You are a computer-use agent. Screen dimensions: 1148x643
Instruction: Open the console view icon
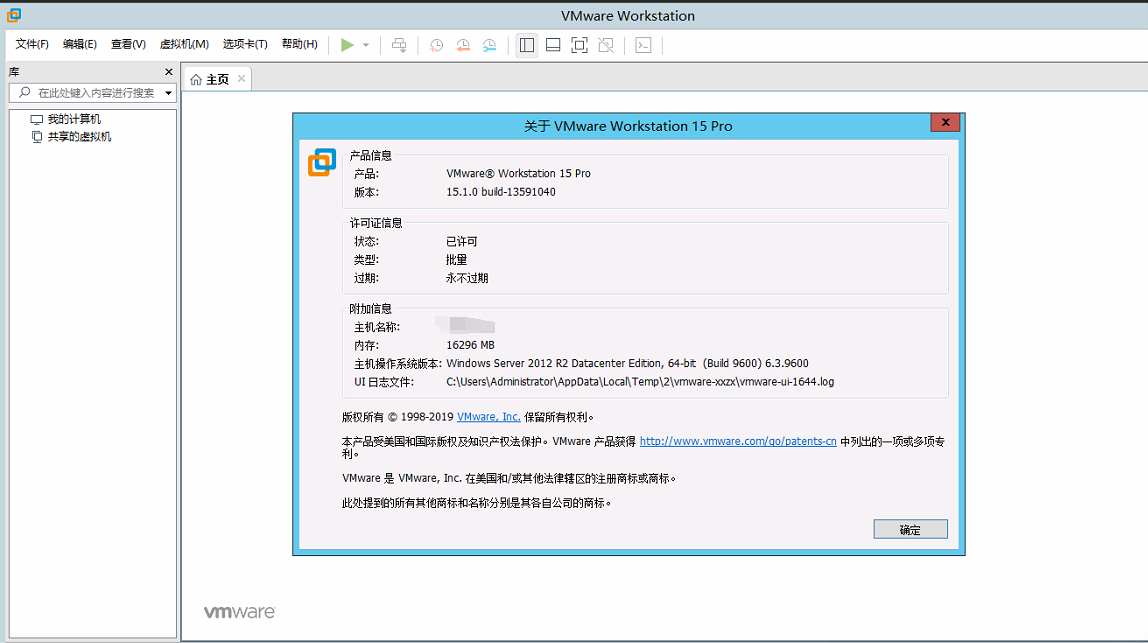pos(644,45)
